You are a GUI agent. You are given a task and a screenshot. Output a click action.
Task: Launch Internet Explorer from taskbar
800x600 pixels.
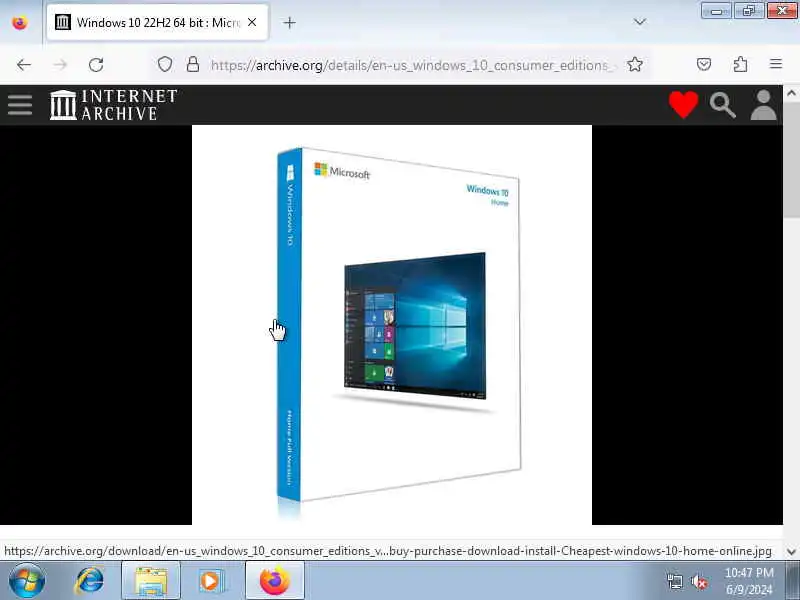coord(89,581)
